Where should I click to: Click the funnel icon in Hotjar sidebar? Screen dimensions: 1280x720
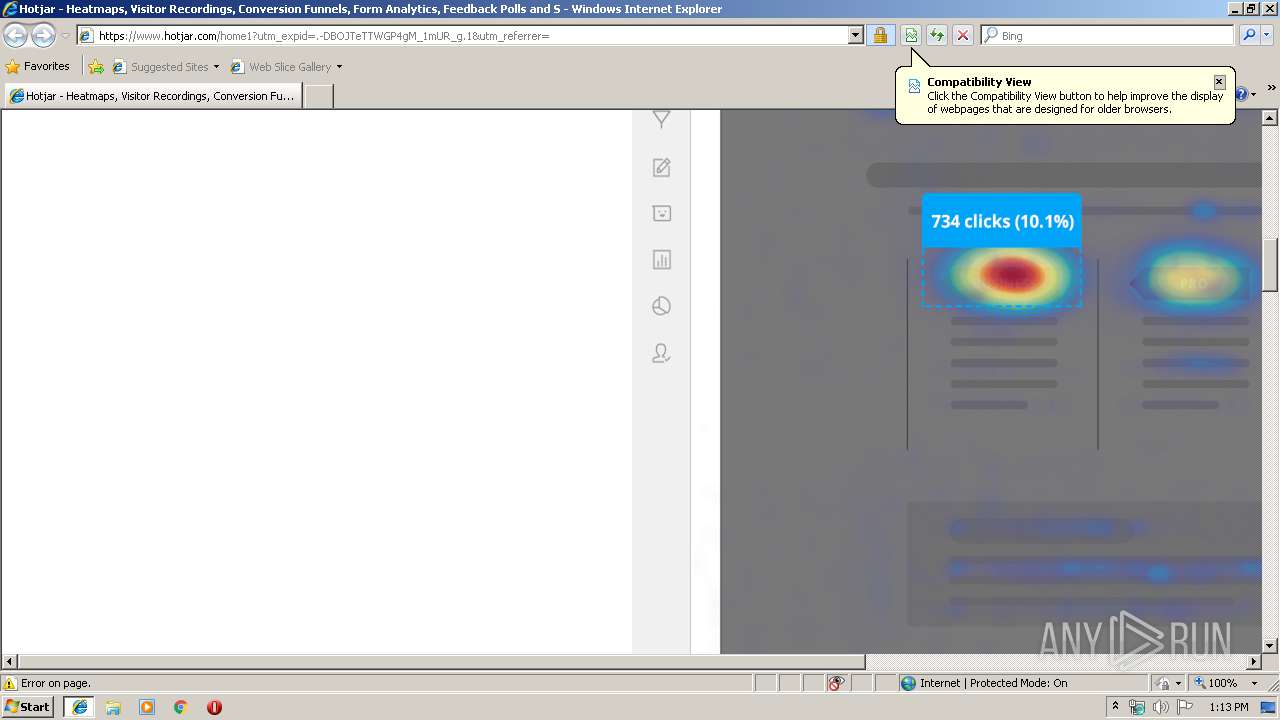(x=661, y=119)
